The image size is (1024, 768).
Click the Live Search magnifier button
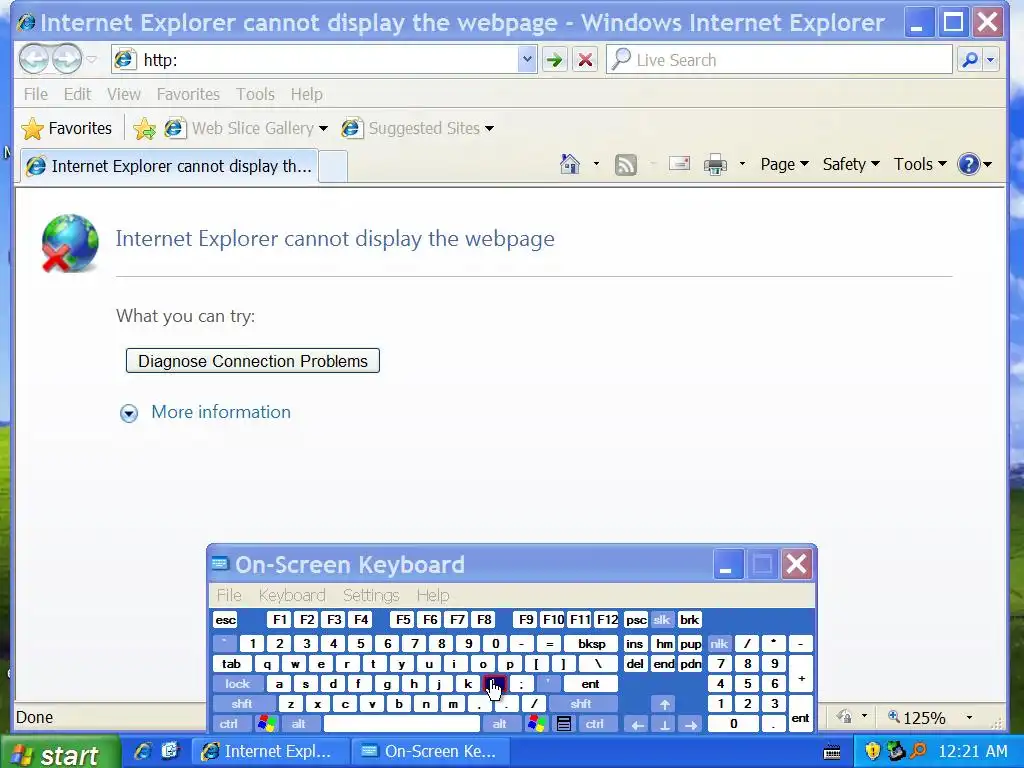click(970, 60)
